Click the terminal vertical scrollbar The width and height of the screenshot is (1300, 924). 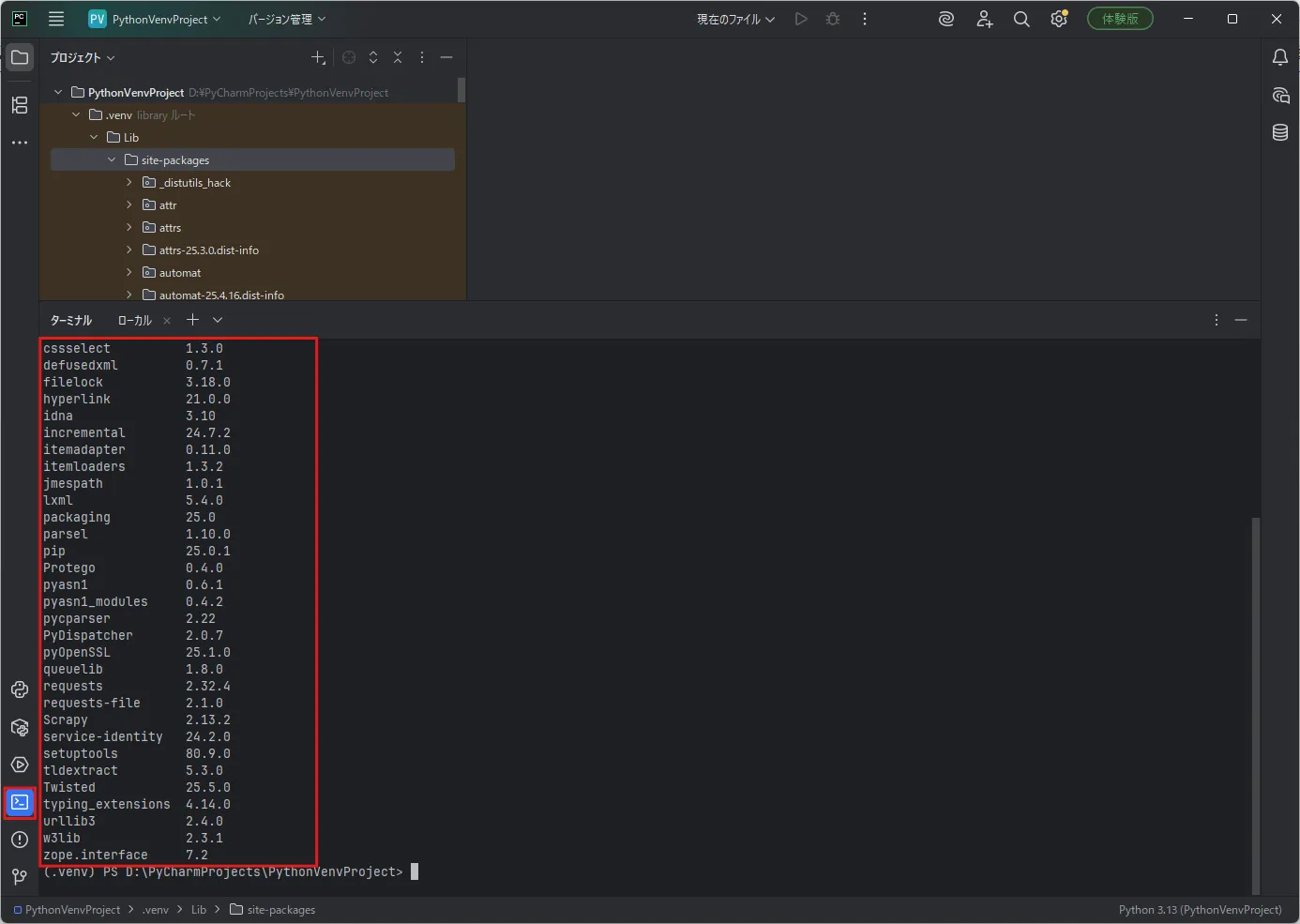pyautogui.click(x=1256, y=705)
